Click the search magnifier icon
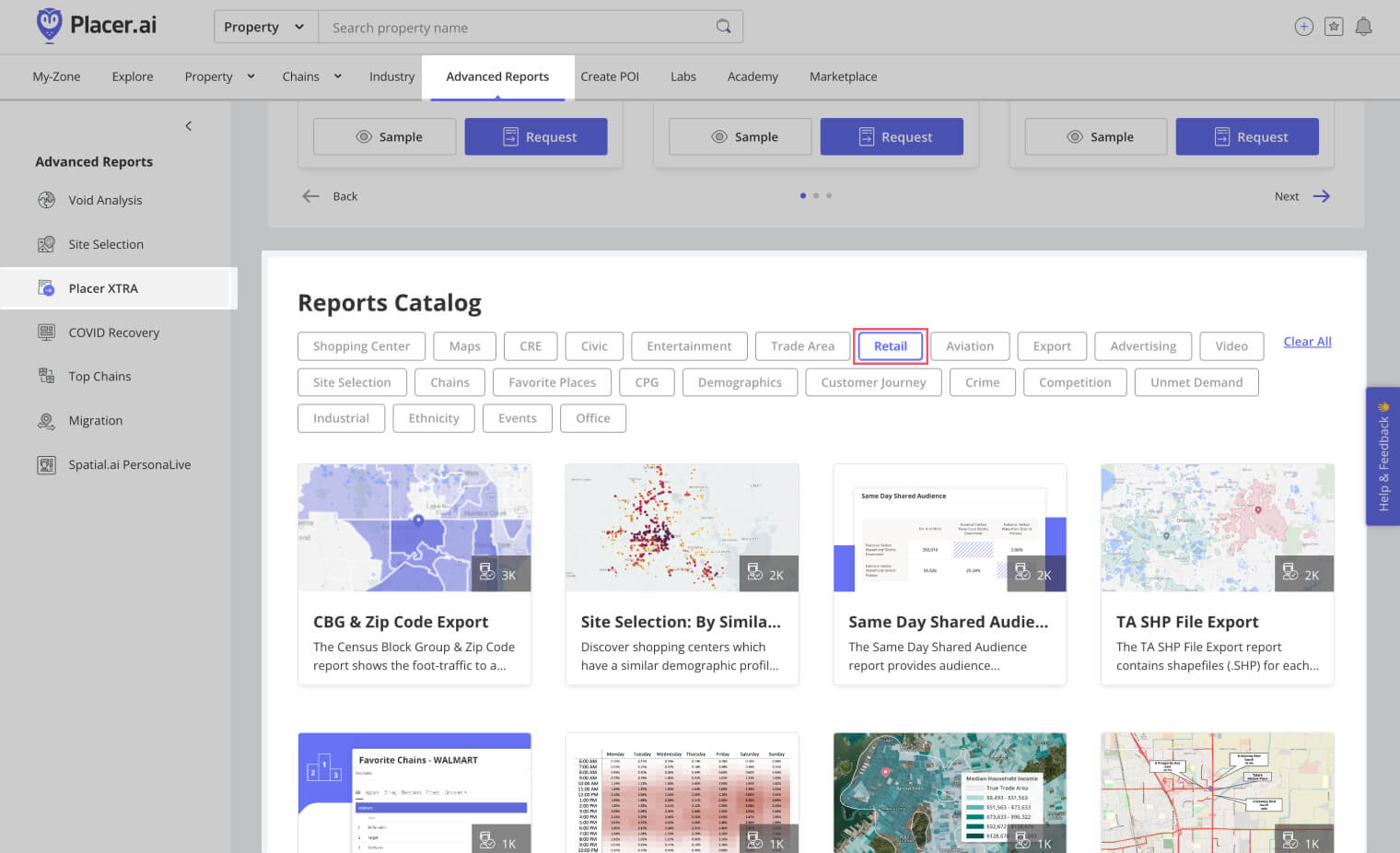The image size is (1400, 853). point(723,27)
